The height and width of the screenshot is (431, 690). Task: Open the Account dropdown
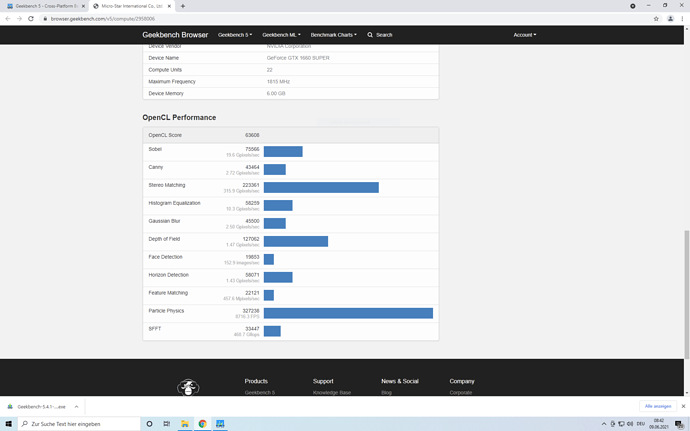tap(525, 35)
